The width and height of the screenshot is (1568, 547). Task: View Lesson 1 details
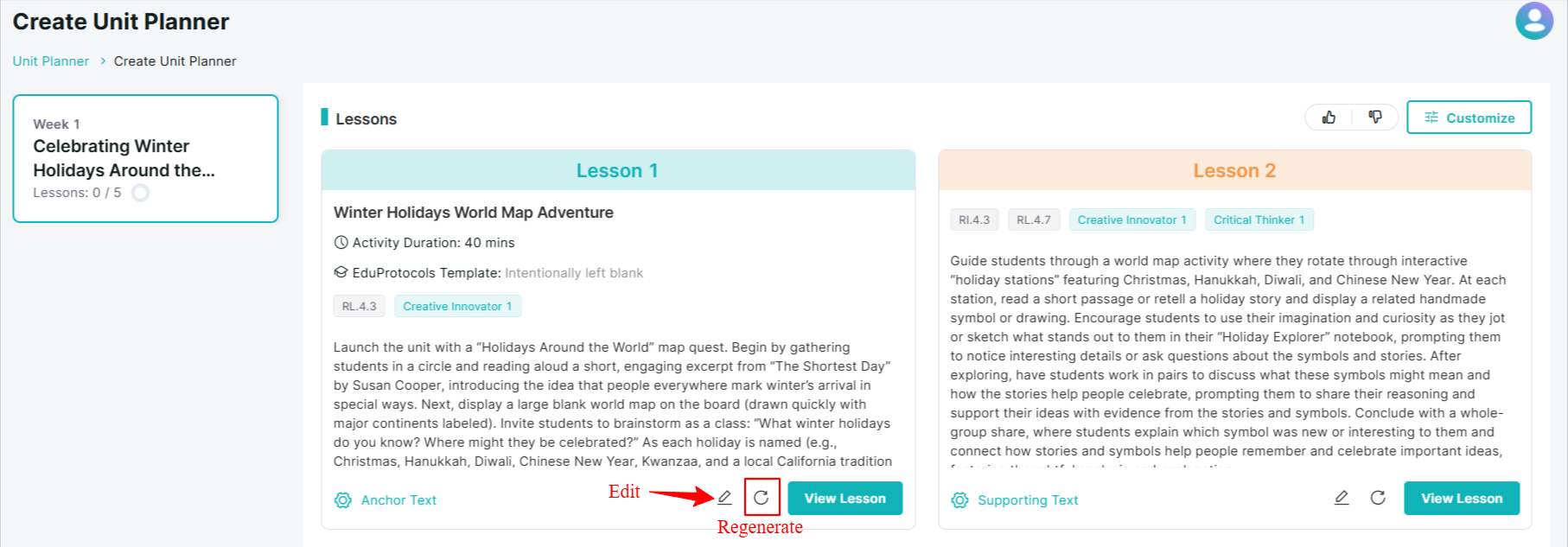(845, 499)
